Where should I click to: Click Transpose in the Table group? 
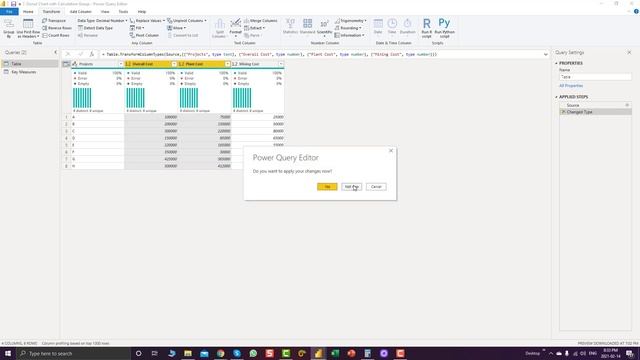[54, 20]
